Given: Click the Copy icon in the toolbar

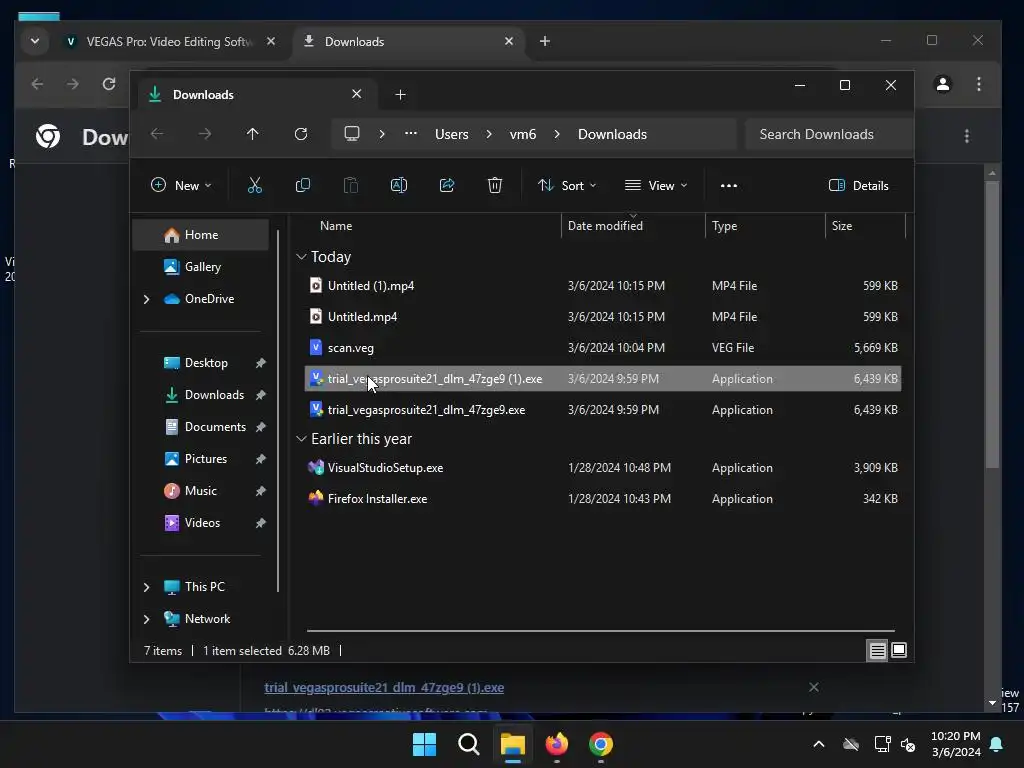Looking at the screenshot, I should coord(302,185).
